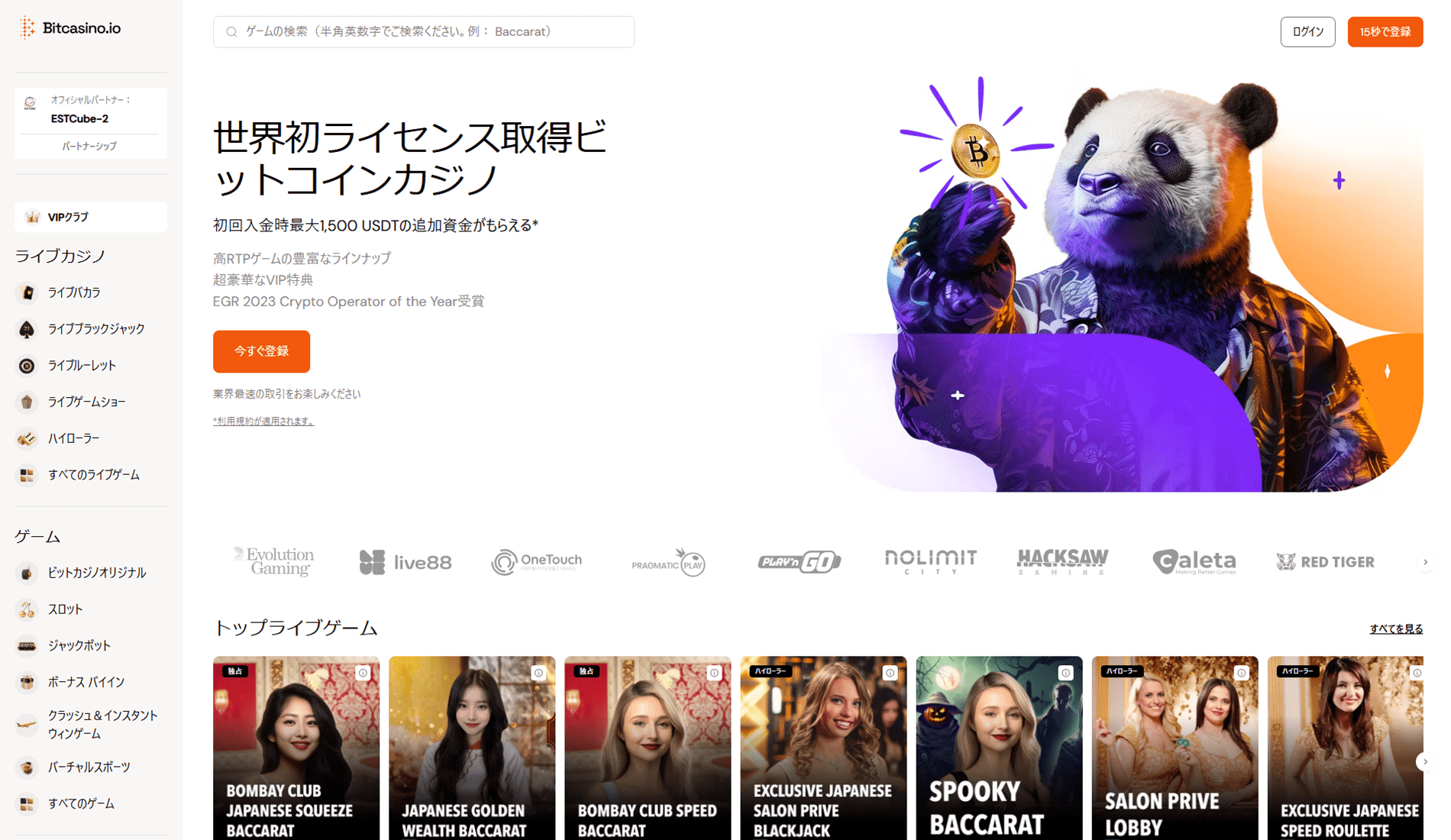This screenshot has width=1451, height=840.
Task: Open the Salon Prive Lobby thumbnail
Action: tap(1175, 748)
